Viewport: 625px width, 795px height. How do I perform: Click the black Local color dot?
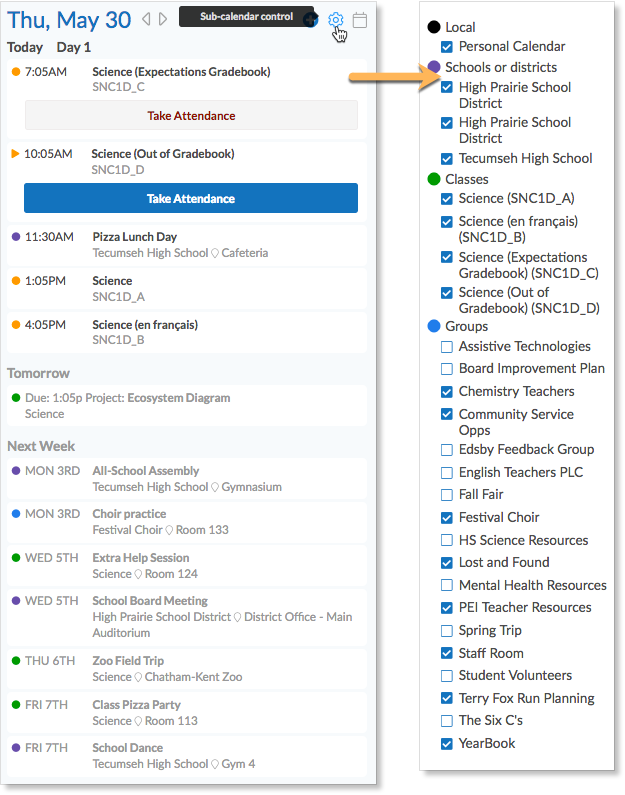[x=434, y=27]
